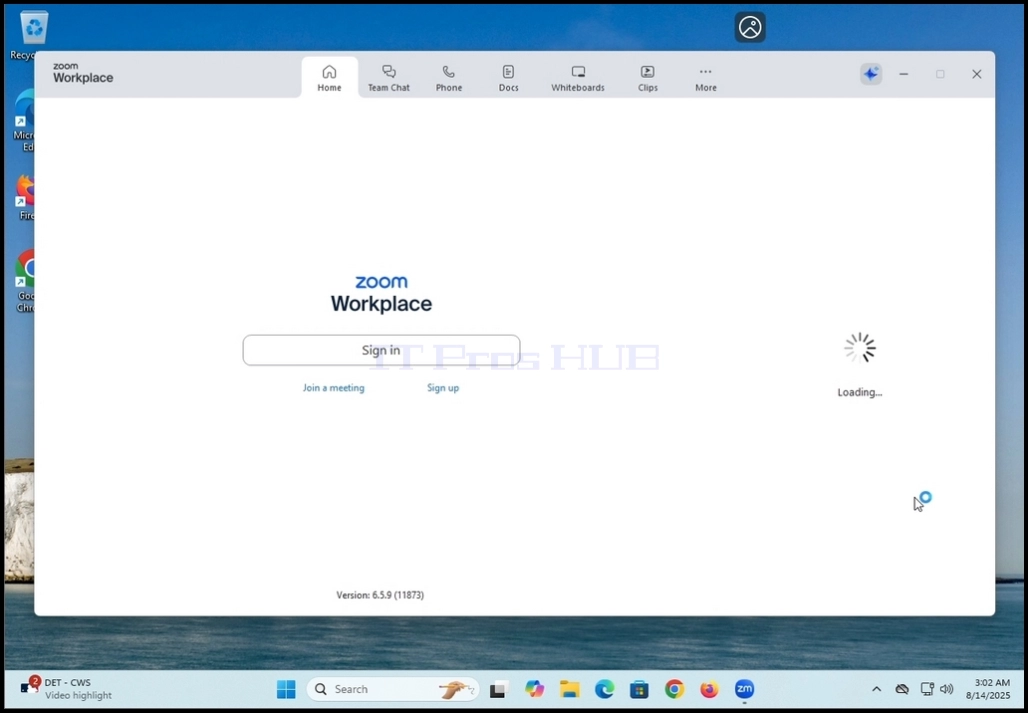Click the Sign in button
This screenshot has height=713, width=1028.
click(381, 350)
